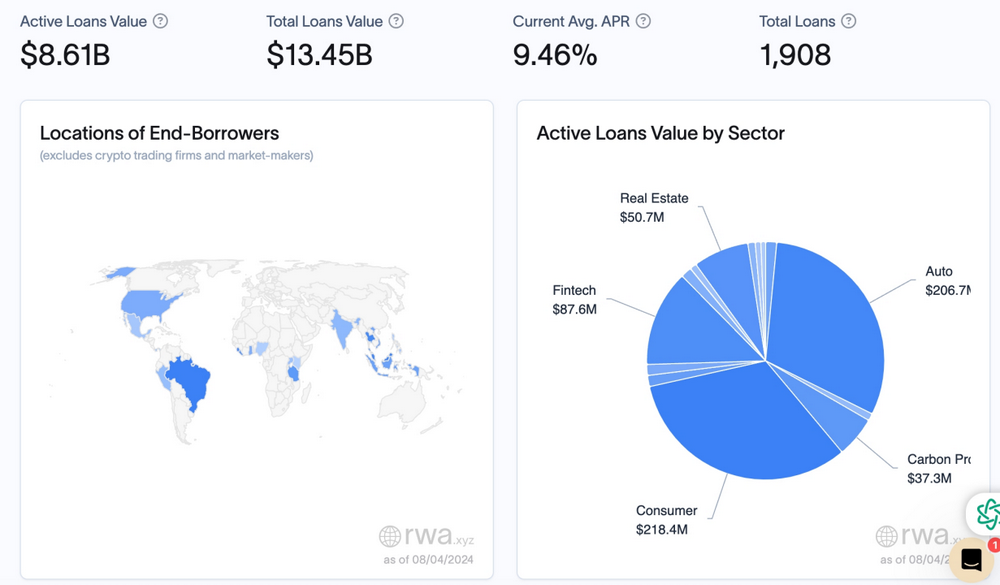
Task: Click the Fintech $87.6M label
Action: (x=576, y=299)
